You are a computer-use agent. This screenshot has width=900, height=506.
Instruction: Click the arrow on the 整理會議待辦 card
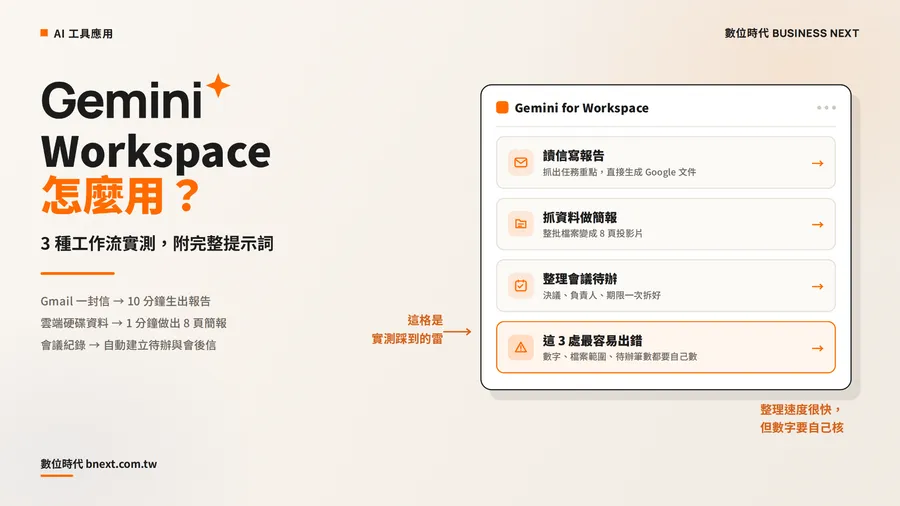pos(817,286)
